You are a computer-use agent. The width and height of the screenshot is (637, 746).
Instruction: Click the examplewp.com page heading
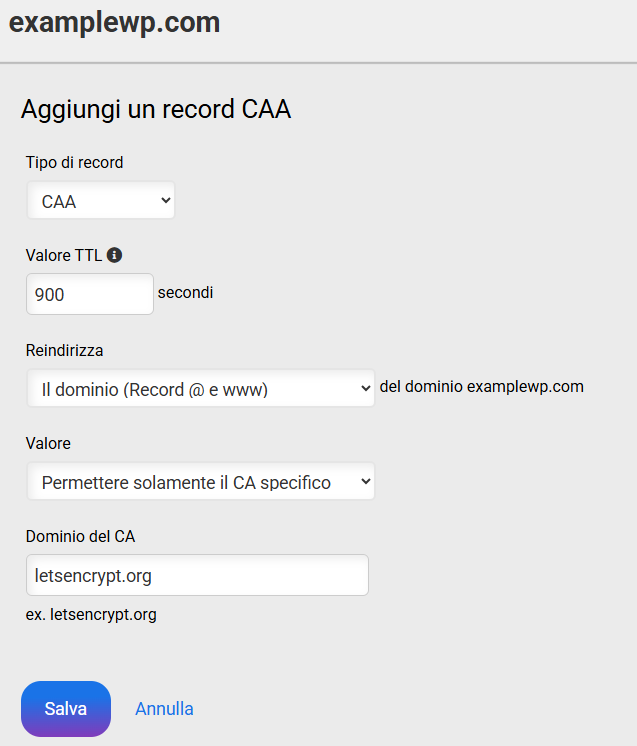coord(114,22)
